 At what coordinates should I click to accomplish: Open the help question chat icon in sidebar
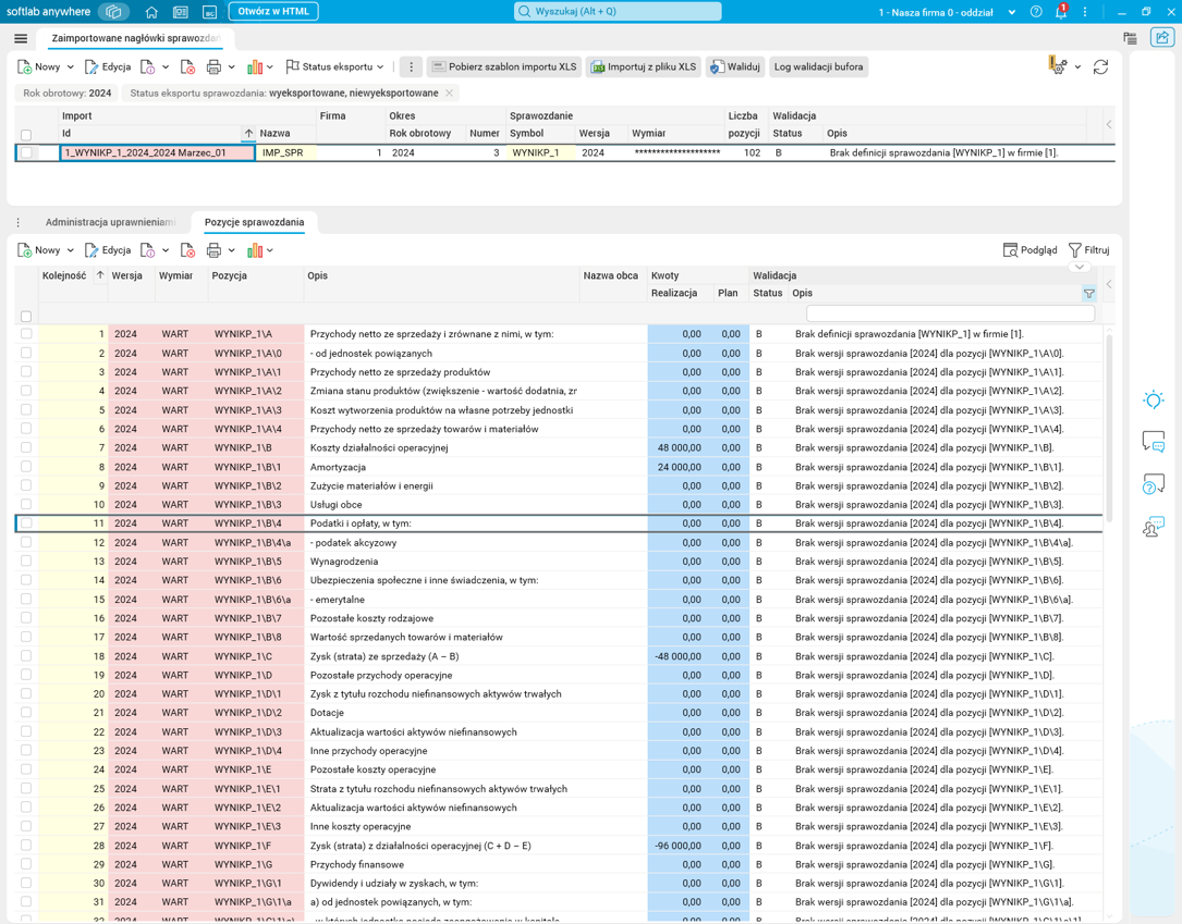pos(1153,484)
